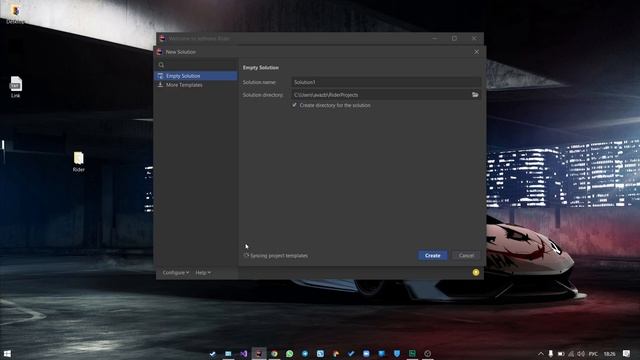Click the blue shield icon in the taskbar
Image resolution: width=640 pixels, height=360 pixels.
397,353
